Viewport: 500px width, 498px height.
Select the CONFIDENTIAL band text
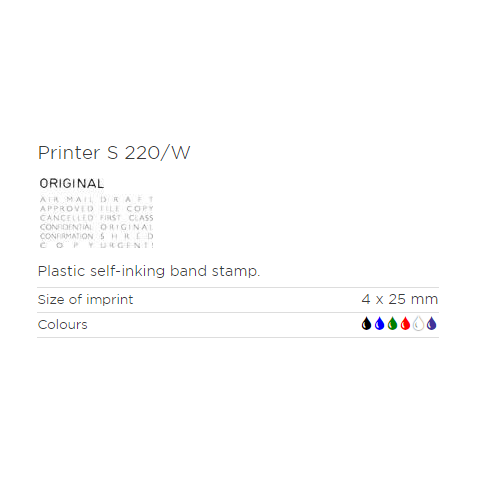click(66, 227)
